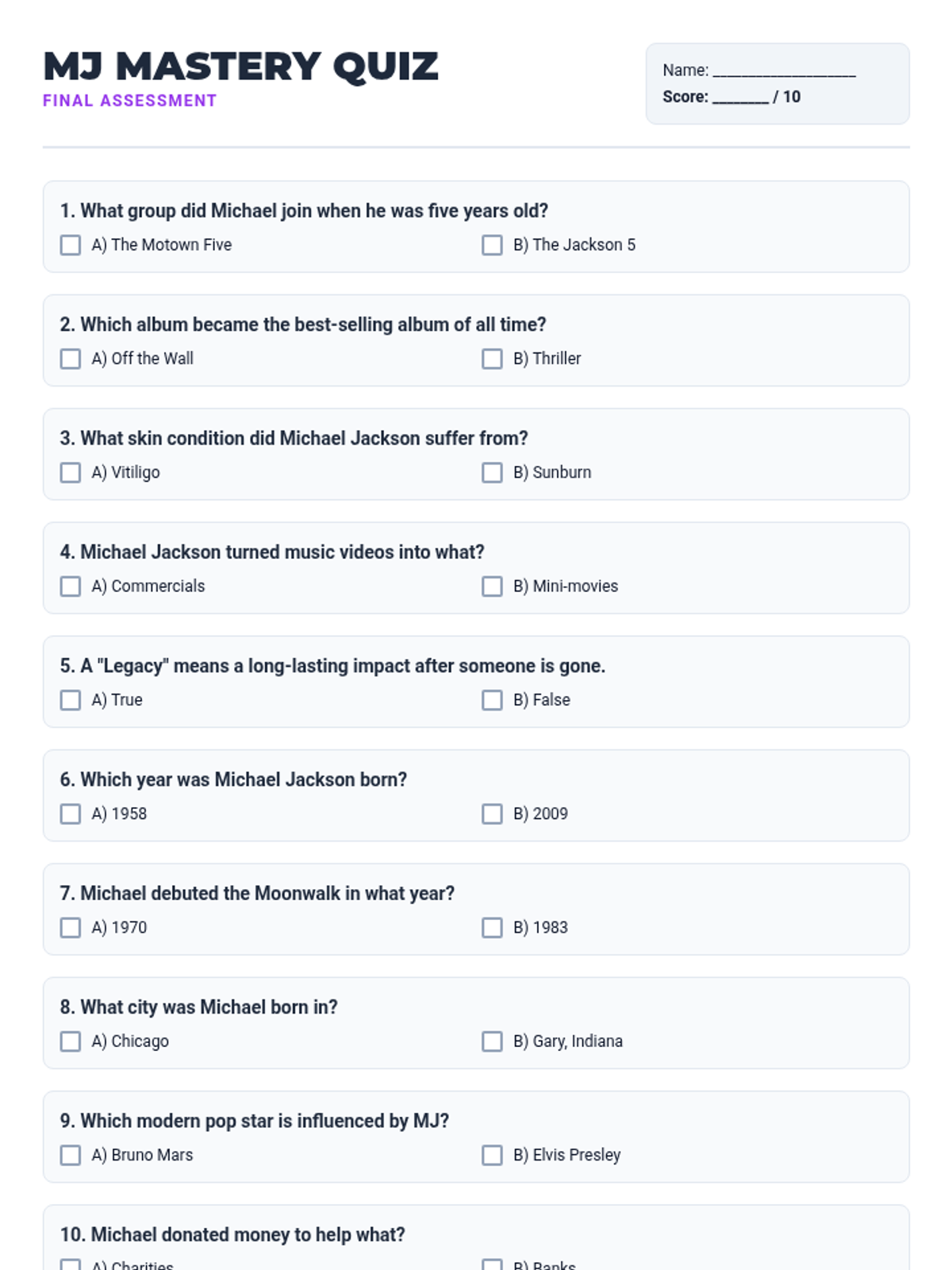Mark the 'Vitiligo' checkbox
The height and width of the screenshot is (1270, 952).
point(71,472)
